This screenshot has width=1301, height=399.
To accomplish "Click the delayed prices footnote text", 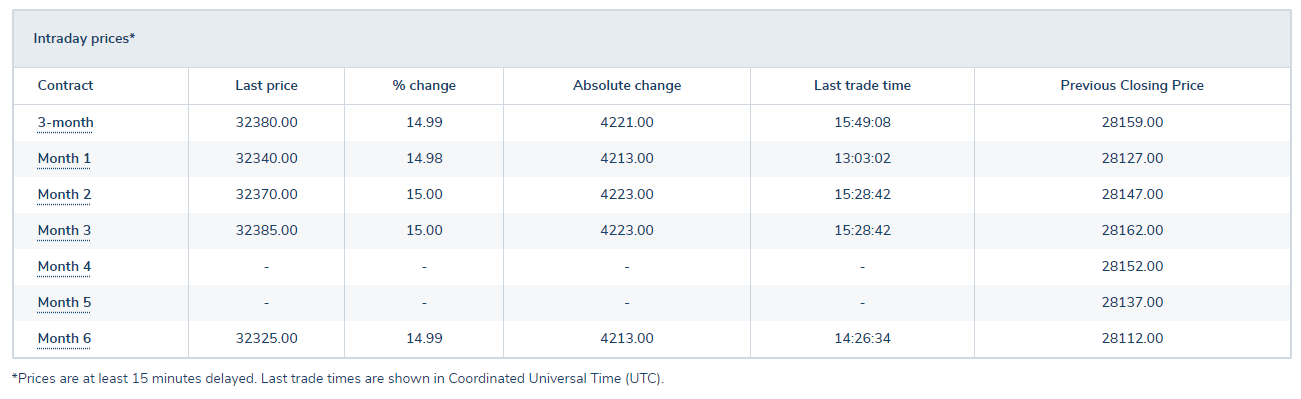I will [337, 379].
